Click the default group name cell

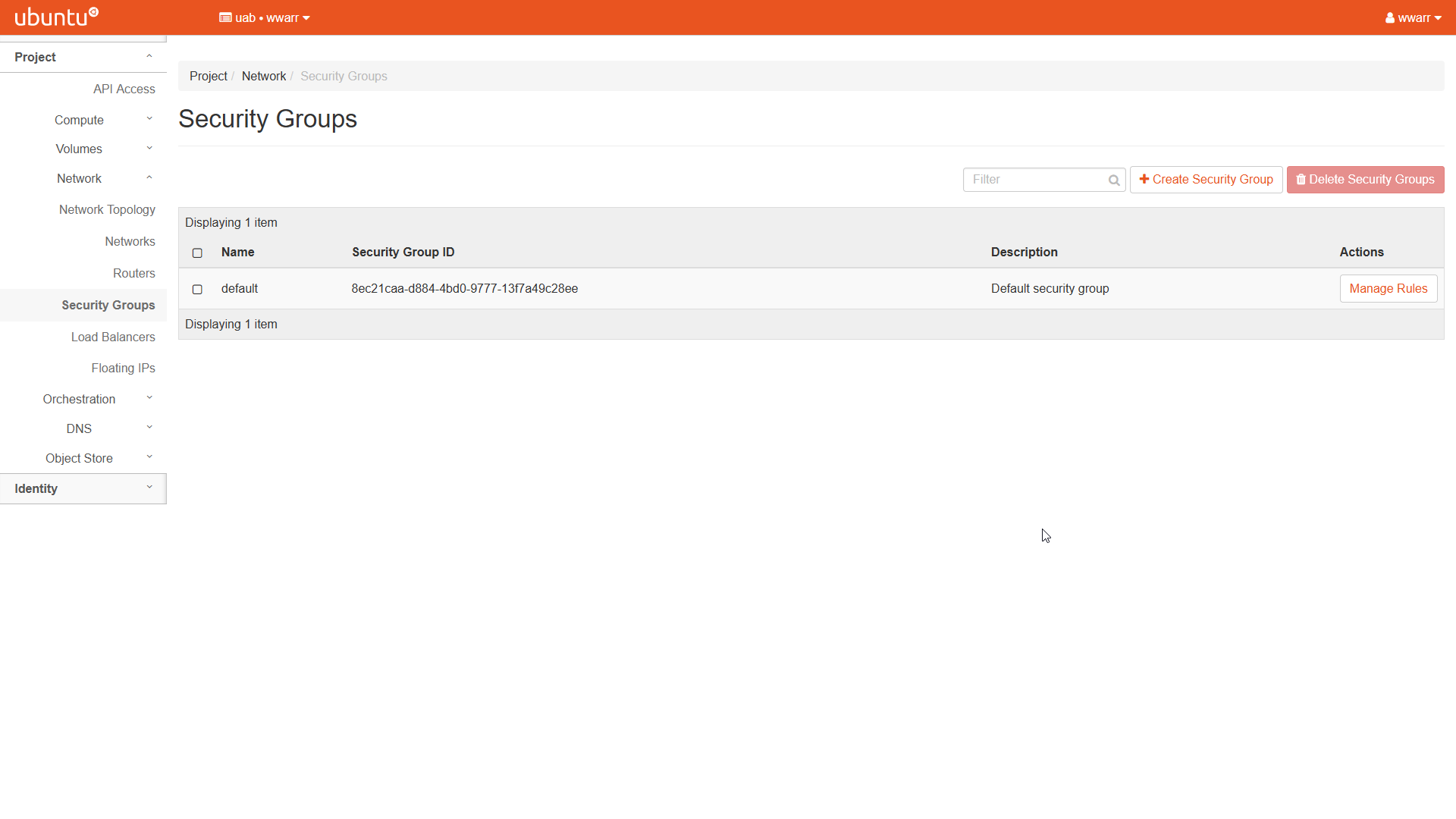coord(240,288)
